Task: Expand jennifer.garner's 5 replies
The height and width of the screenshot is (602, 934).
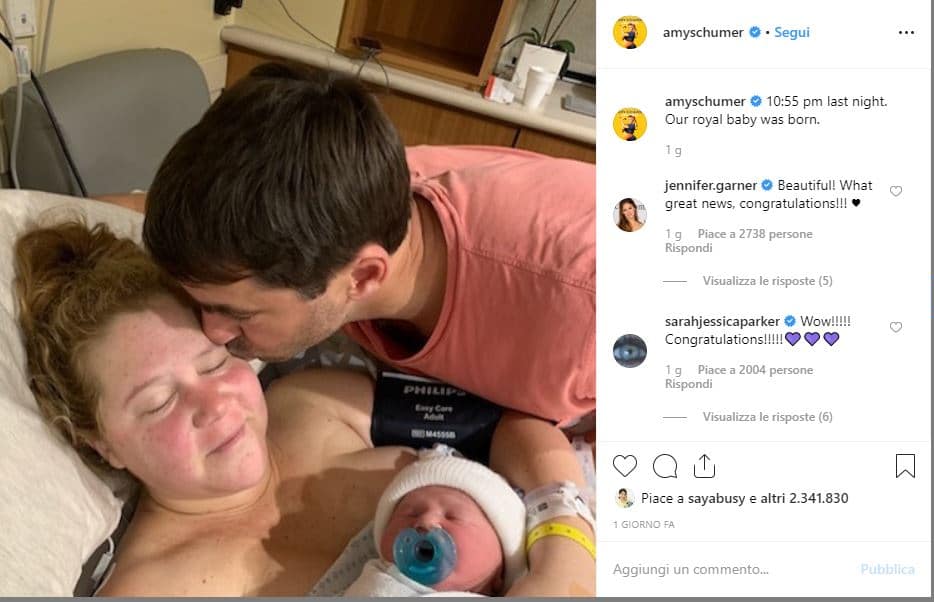Action: (x=767, y=281)
